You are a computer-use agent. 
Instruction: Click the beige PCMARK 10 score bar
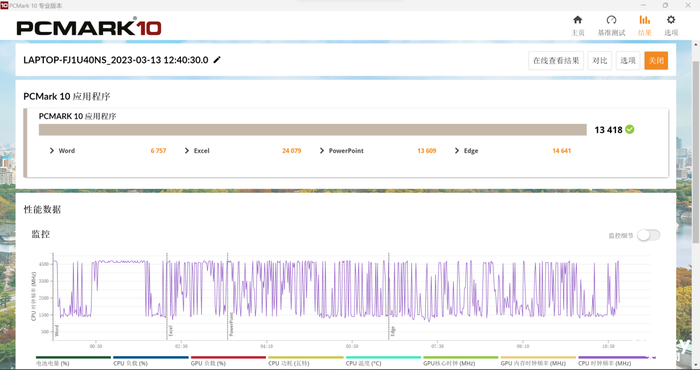[312, 129]
